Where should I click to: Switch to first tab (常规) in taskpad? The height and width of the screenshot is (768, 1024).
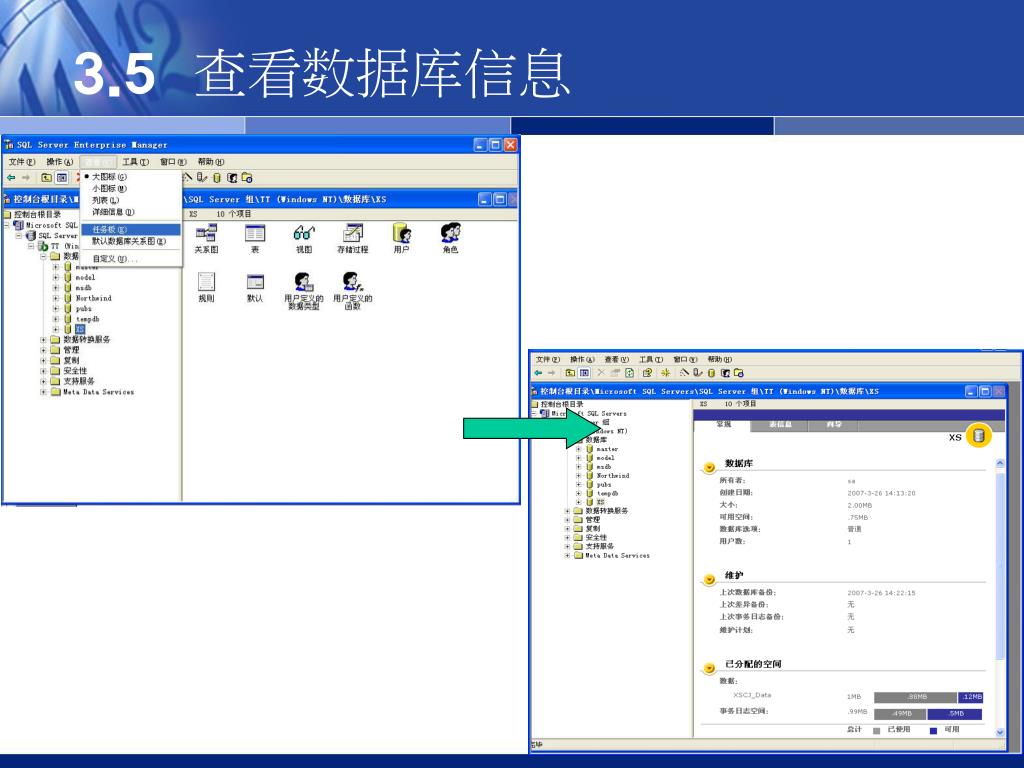tap(723, 424)
